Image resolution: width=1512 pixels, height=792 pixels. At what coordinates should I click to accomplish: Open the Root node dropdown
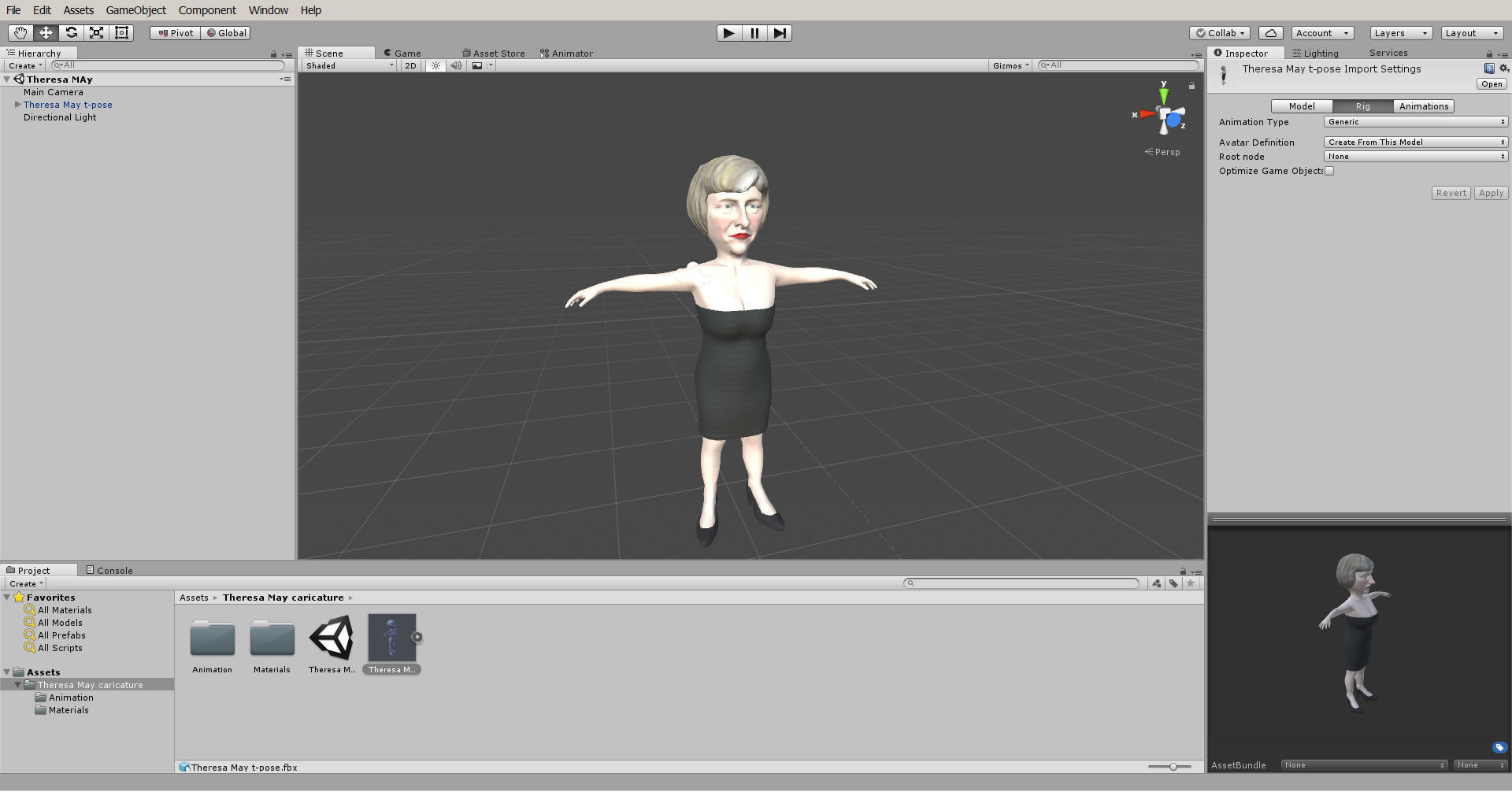click(1416, 157)
